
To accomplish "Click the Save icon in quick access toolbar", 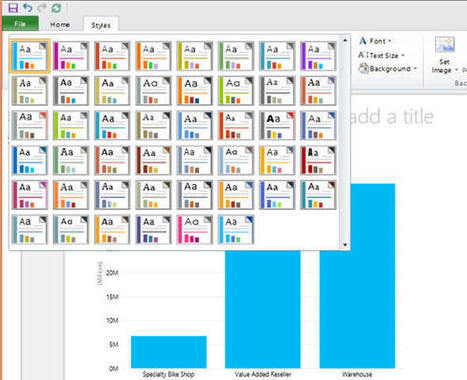I will [13, 7].
